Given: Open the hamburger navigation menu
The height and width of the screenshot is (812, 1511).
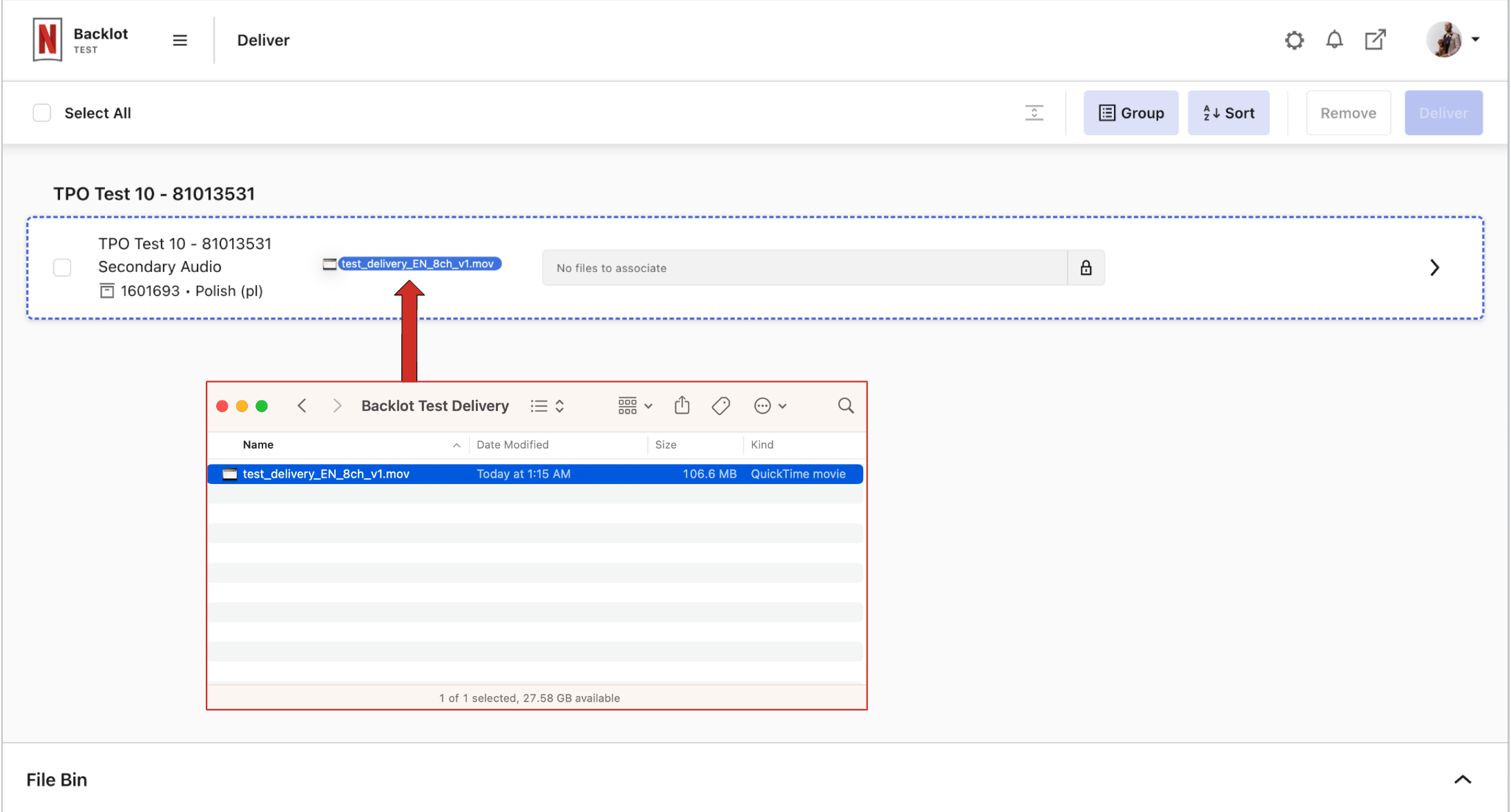Looking at the screenshot, I should (x=180, y=40).
